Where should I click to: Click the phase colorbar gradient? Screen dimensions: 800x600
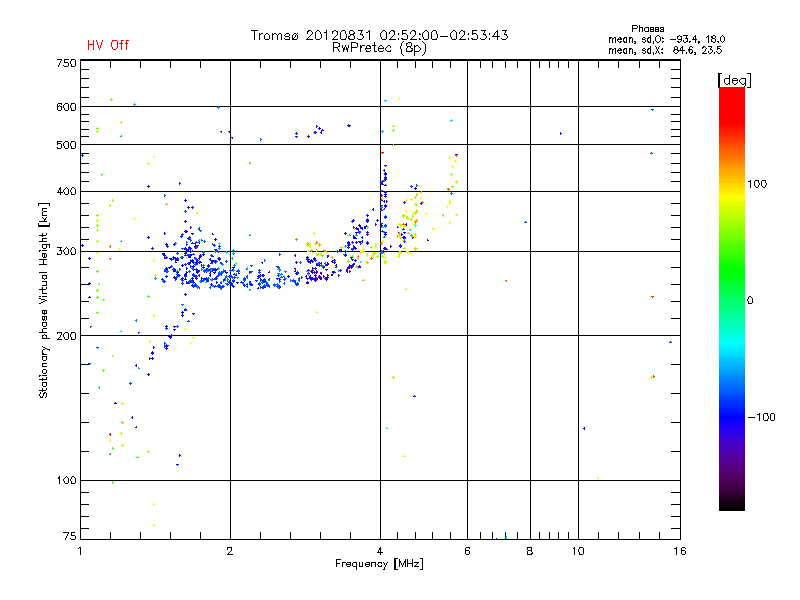732,298
